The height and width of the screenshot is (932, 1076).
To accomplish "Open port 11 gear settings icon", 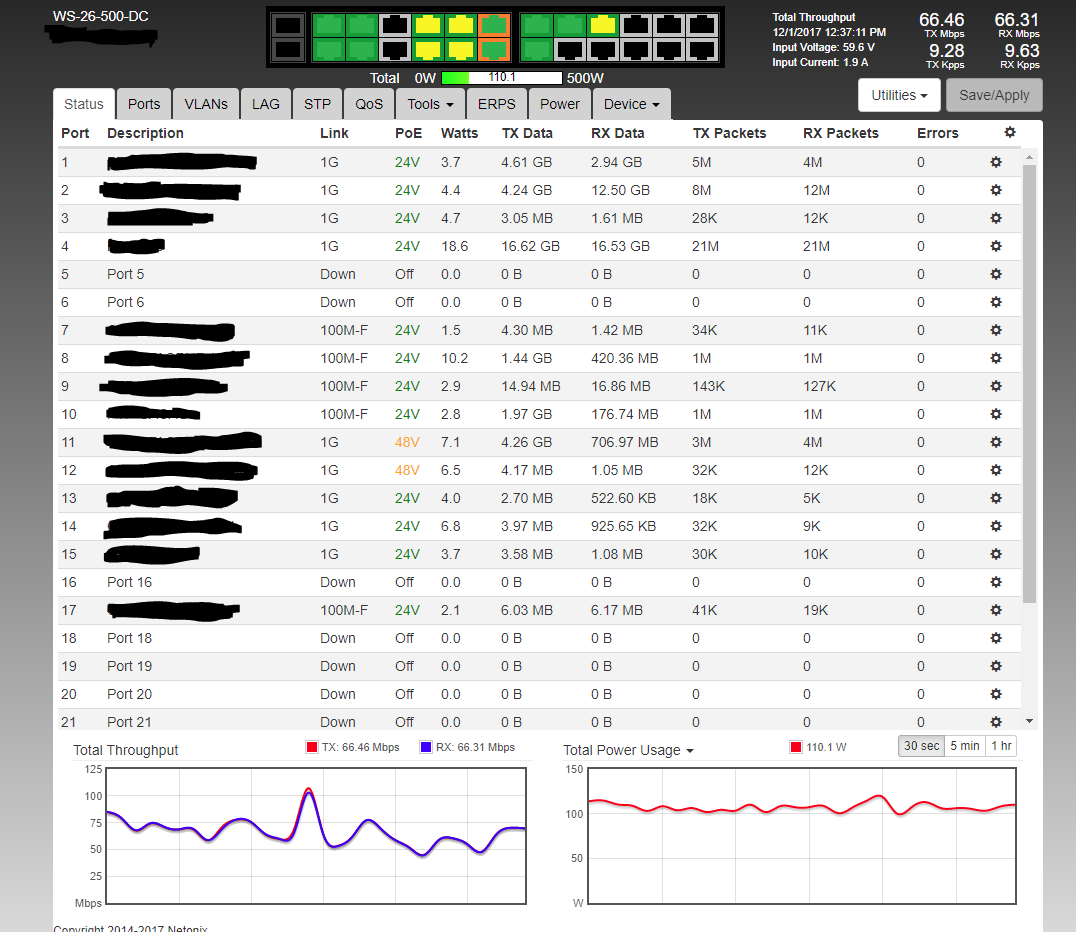I will [x=995, y=442].
